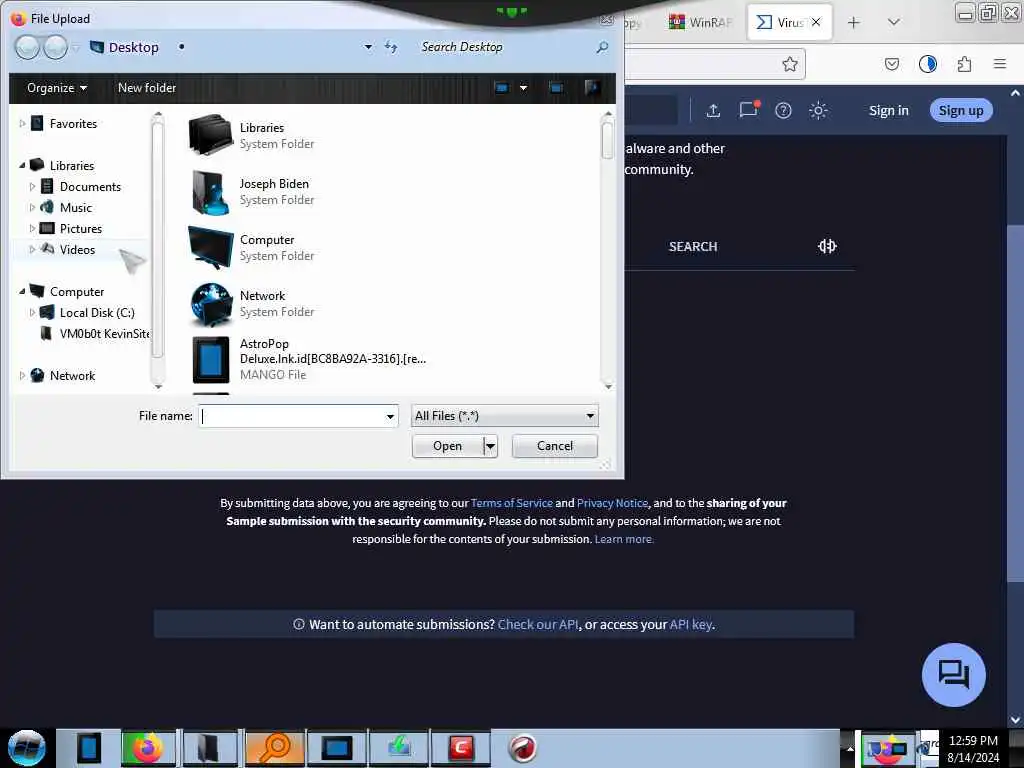Expand the Videos library node
Image resolution: width=1024 pixels, height=768 pixels.
[x=32, y=249]
